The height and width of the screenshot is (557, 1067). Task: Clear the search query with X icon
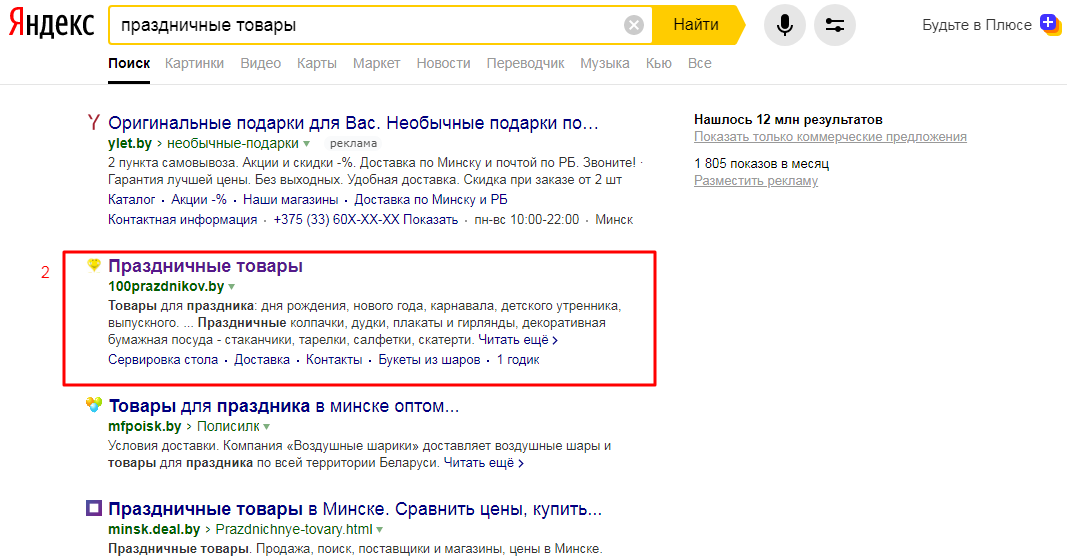coord(634,25)
